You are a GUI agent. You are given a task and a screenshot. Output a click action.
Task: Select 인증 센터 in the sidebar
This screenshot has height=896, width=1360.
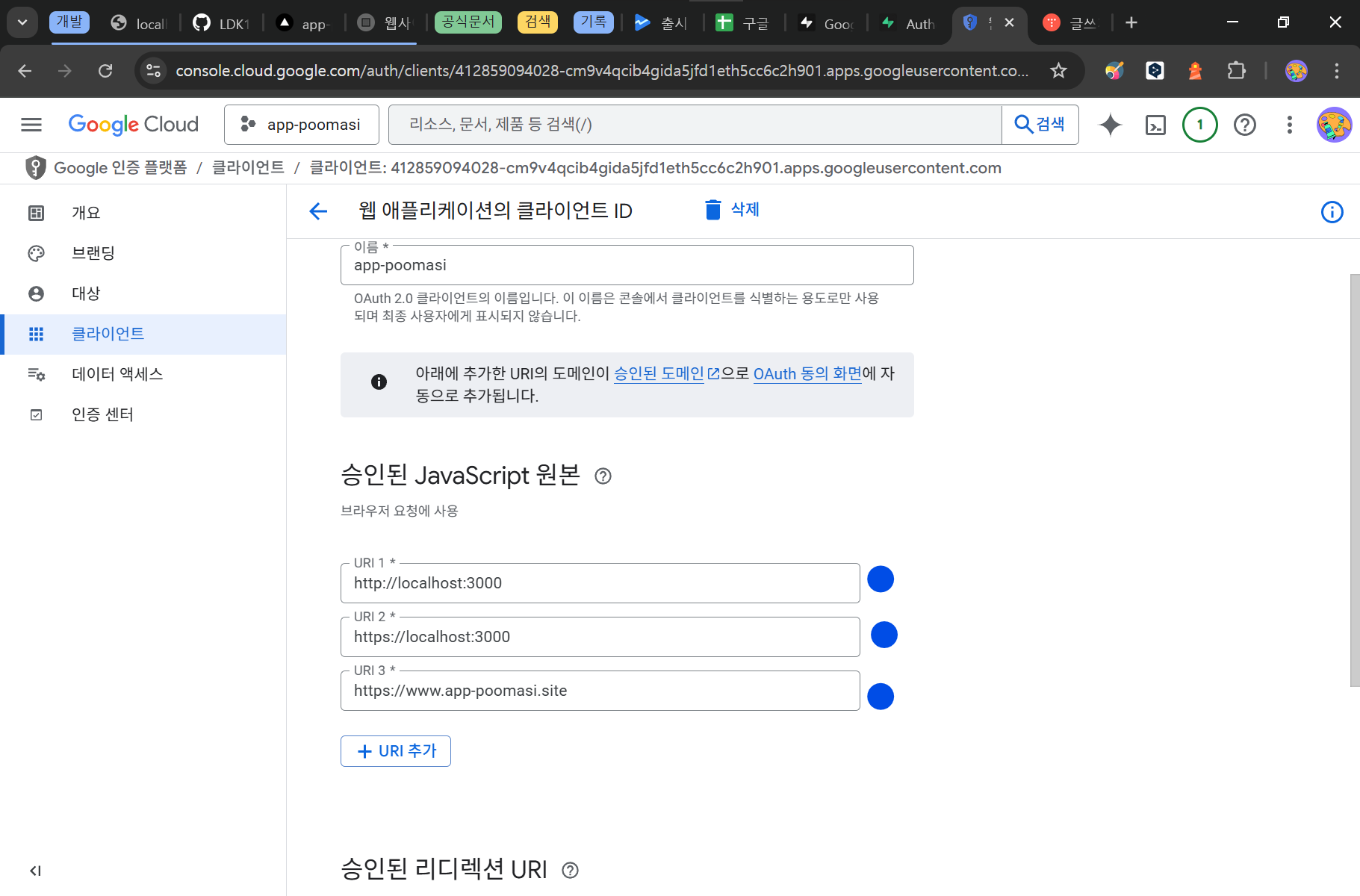(143, 414)
